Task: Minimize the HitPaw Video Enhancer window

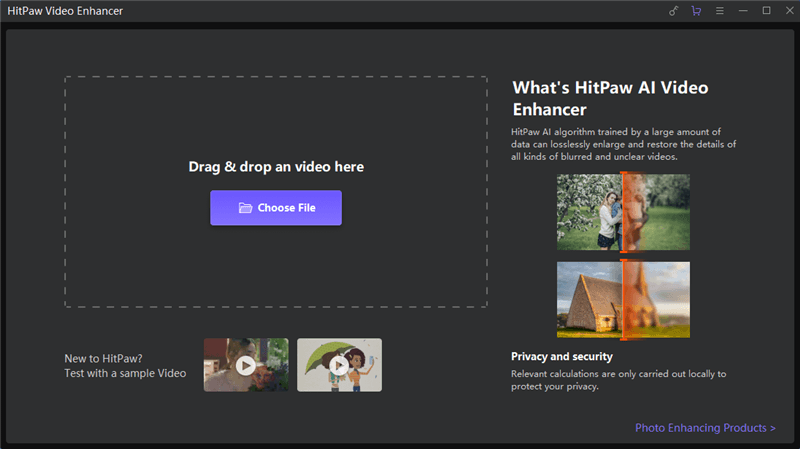Action: [x=743, y=11]
